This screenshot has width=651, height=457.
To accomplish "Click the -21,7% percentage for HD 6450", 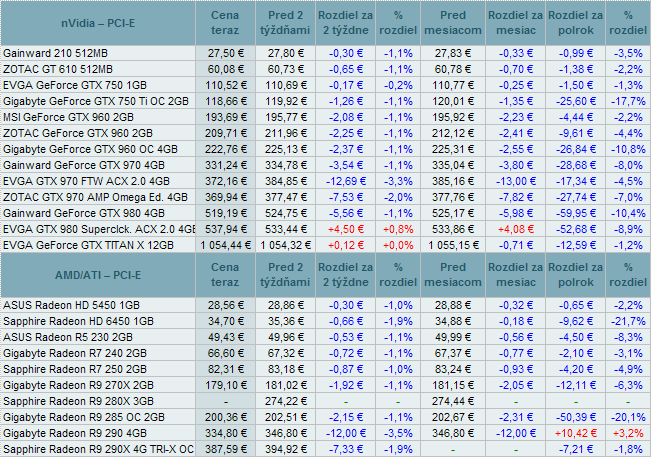I will pos(628,321).
